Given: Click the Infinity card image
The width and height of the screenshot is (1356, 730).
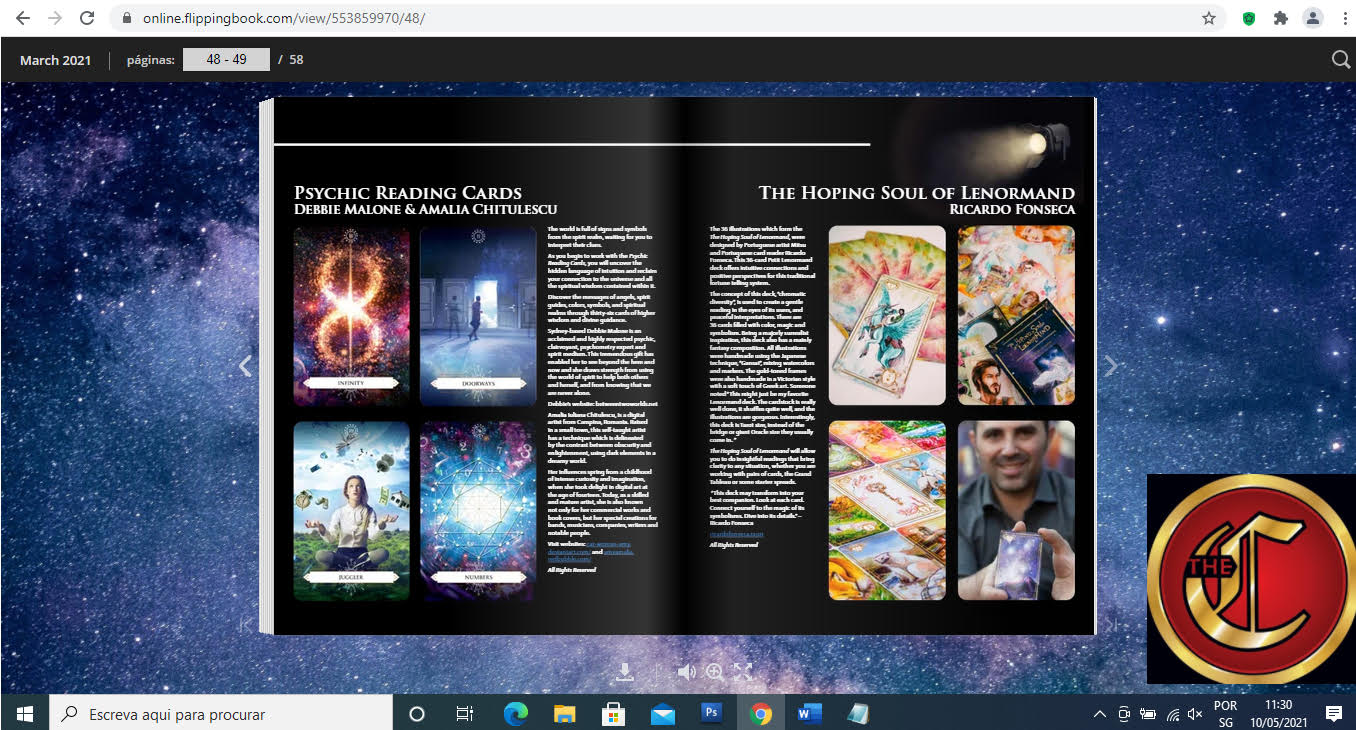Looking at the screenshot, I should pyautogui.click(x=351, y=315).
